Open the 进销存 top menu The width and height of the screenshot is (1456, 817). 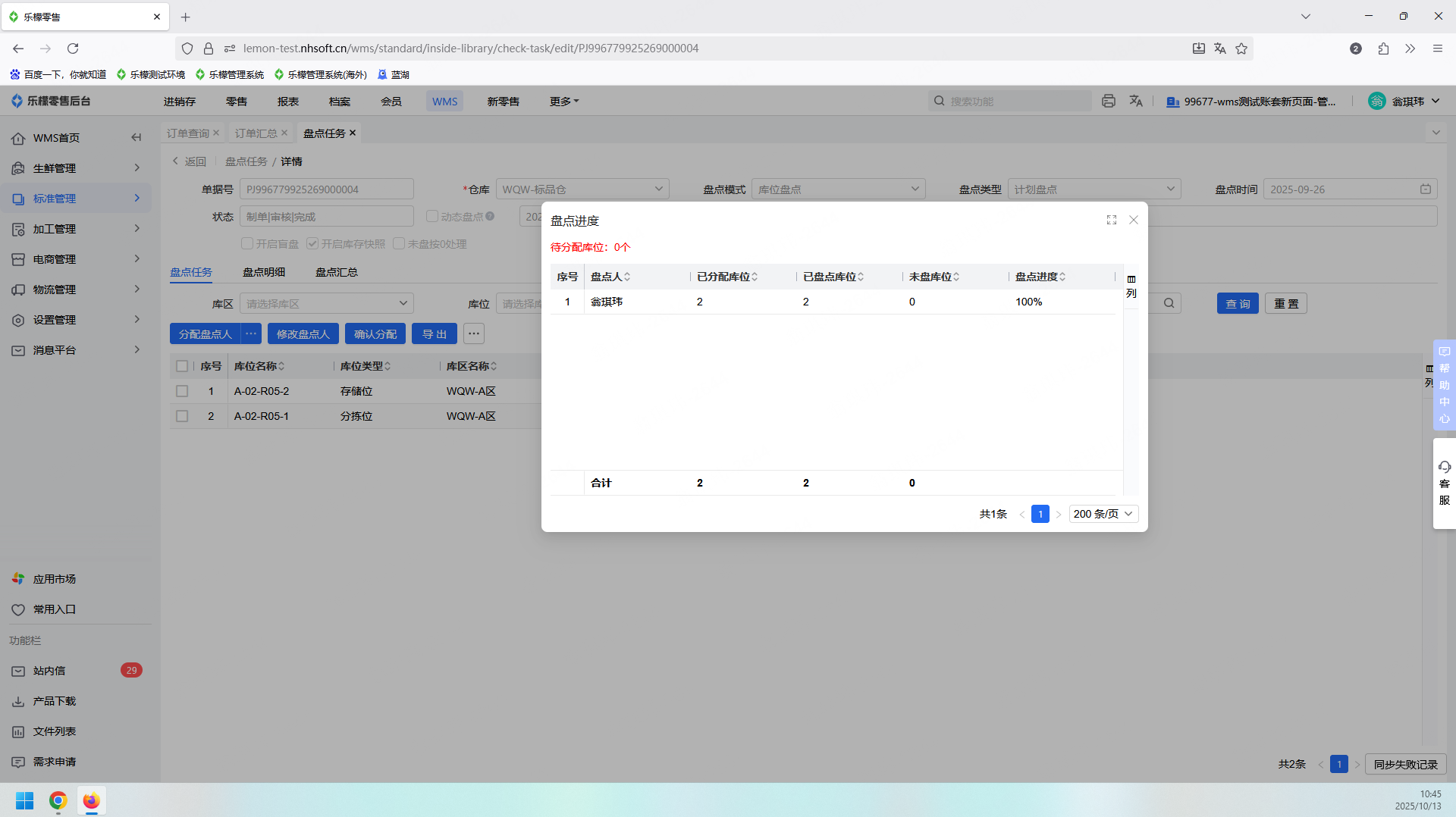[180, 102]
